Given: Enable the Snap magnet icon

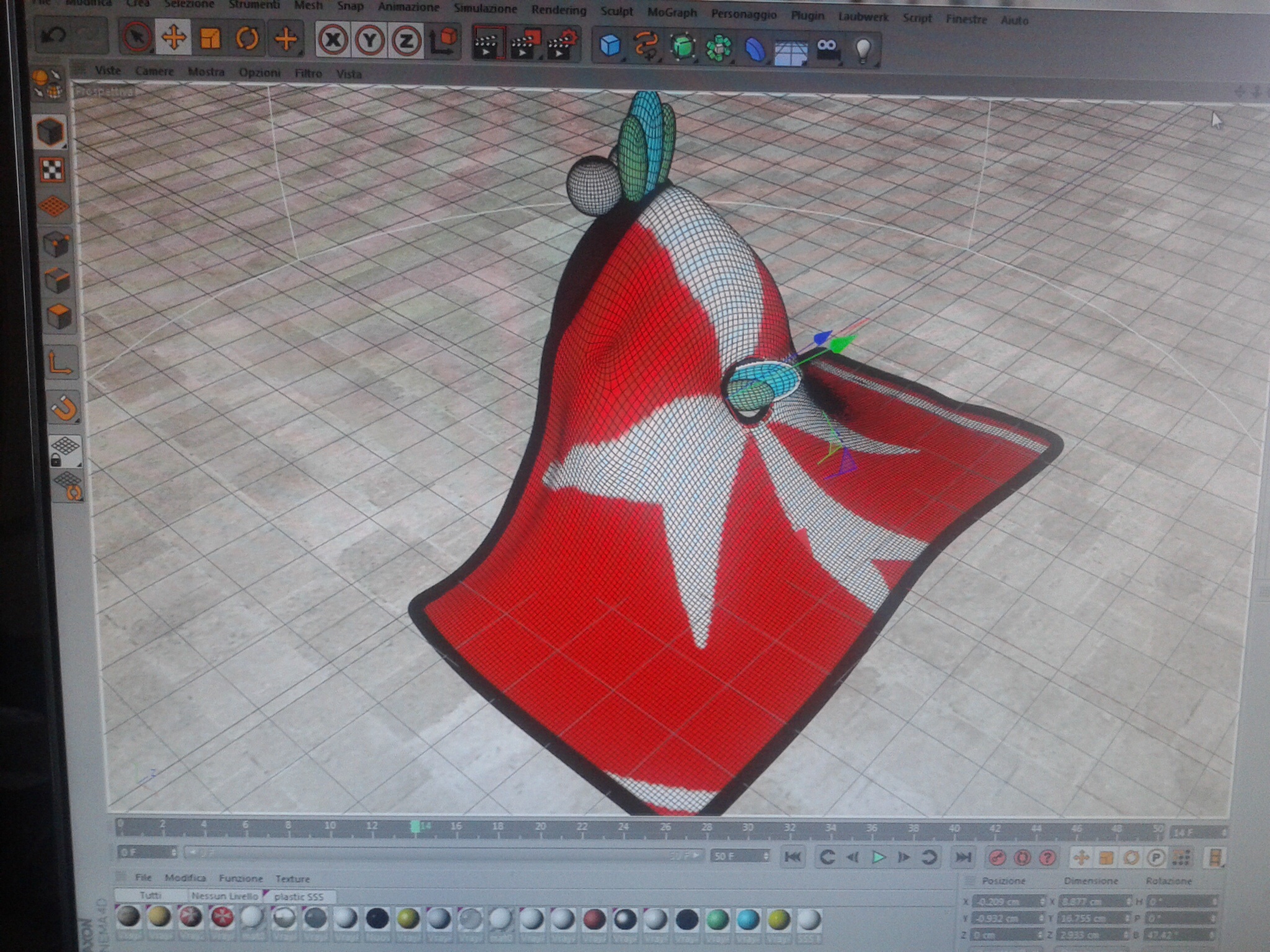Looking at the screenshot, I should pos(64,407).
